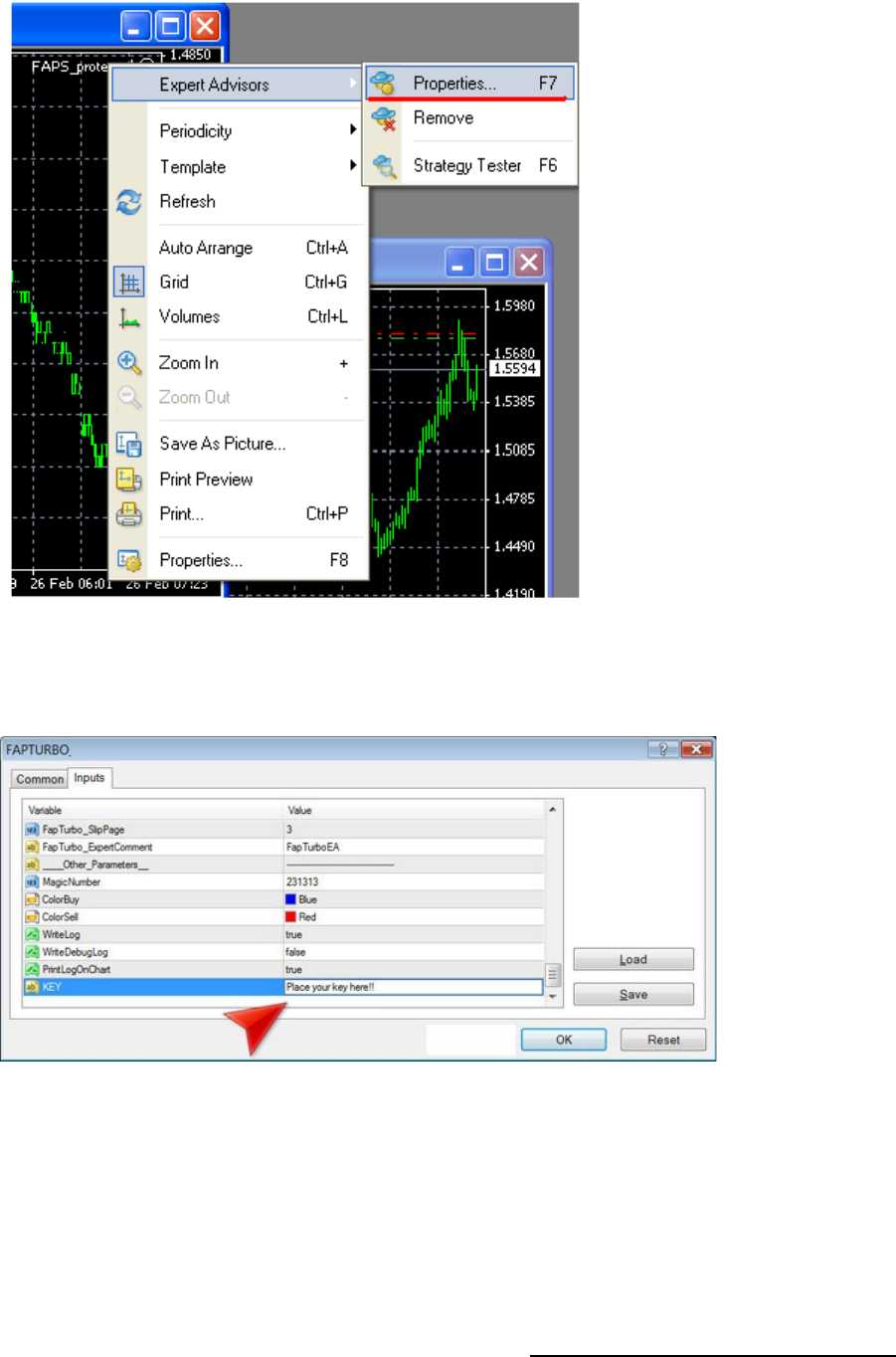Choose Save As Picture entry
896x1357 pixels.
point(223,445)
